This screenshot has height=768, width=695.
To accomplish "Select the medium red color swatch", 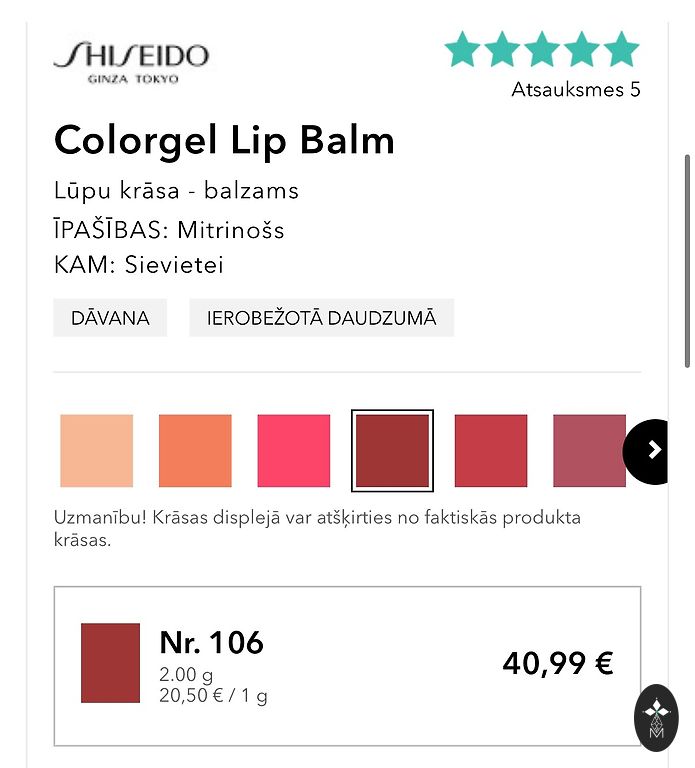I will click(x=491, y=451).
